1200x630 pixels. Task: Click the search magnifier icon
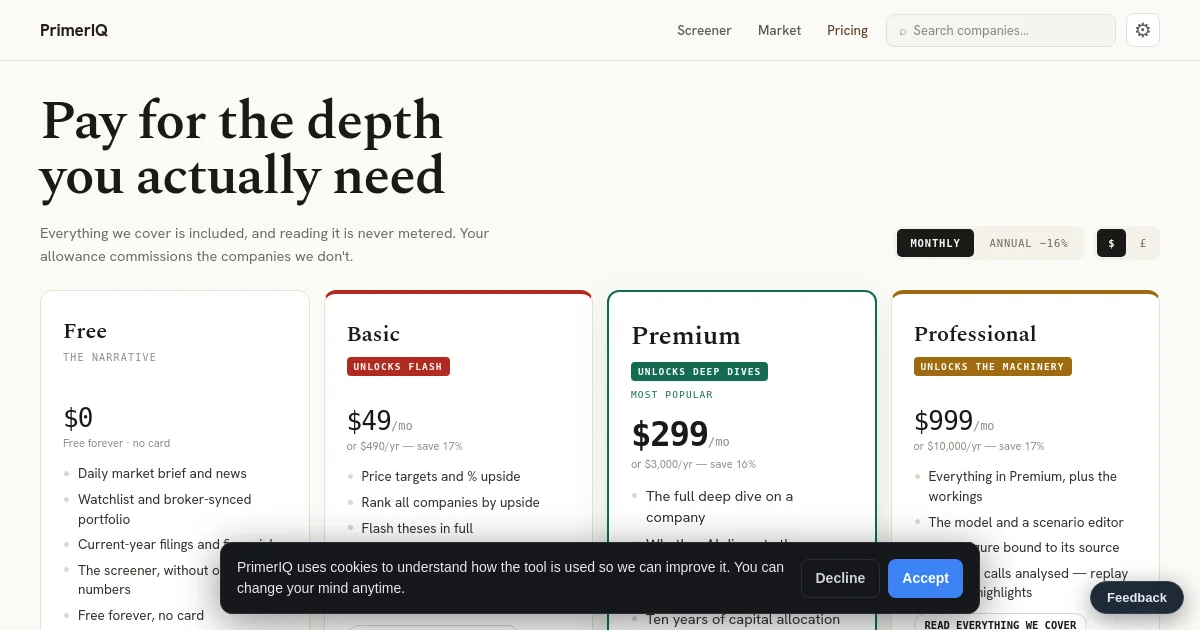coord(902,31)
